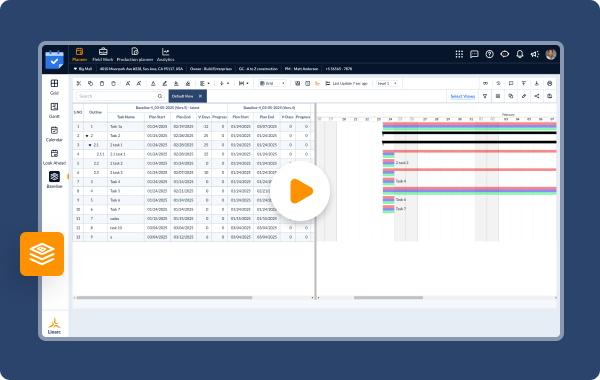Collapse outline row 2
The width and height of the screenshot is (600, 380).
pos(87,136)
